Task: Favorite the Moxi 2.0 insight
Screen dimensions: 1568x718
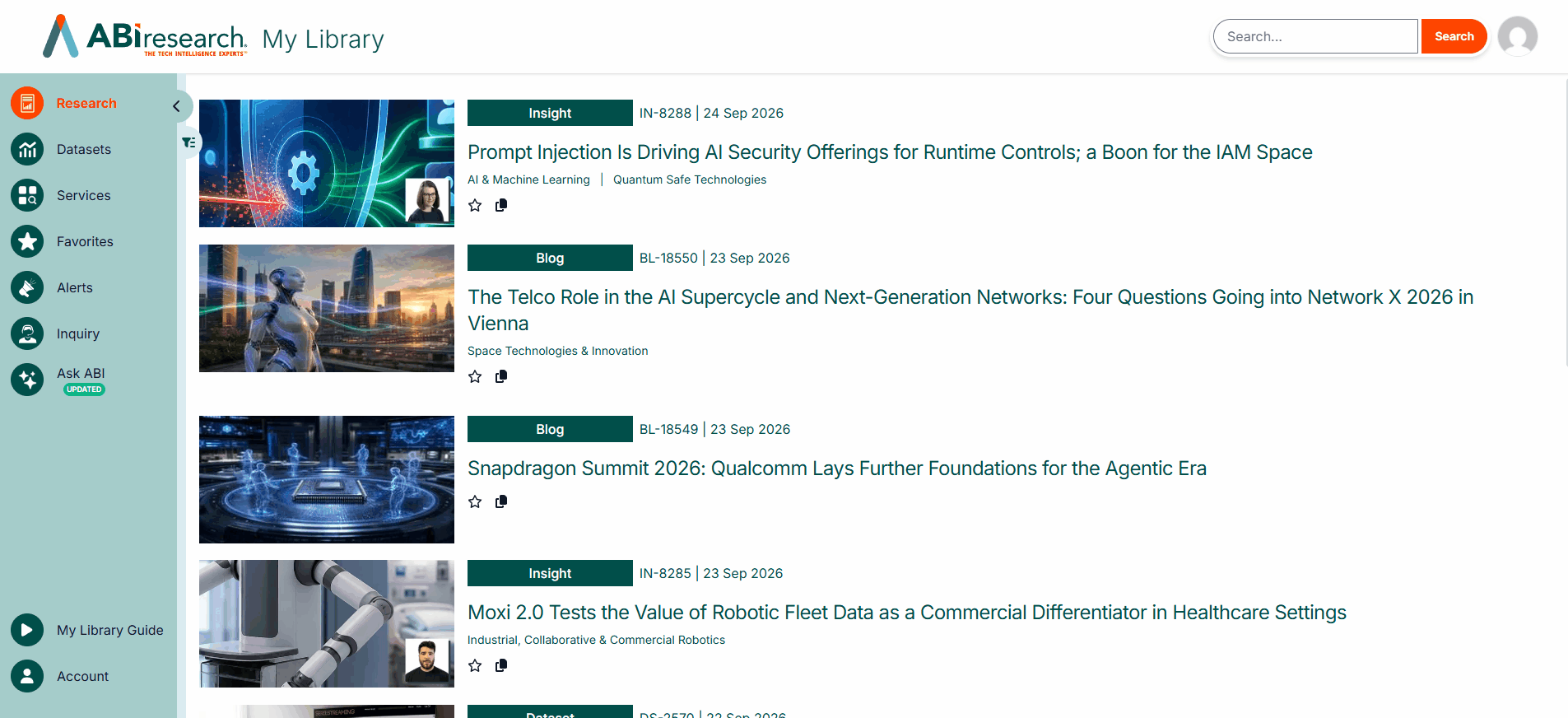Action: [x=475, y=665]
